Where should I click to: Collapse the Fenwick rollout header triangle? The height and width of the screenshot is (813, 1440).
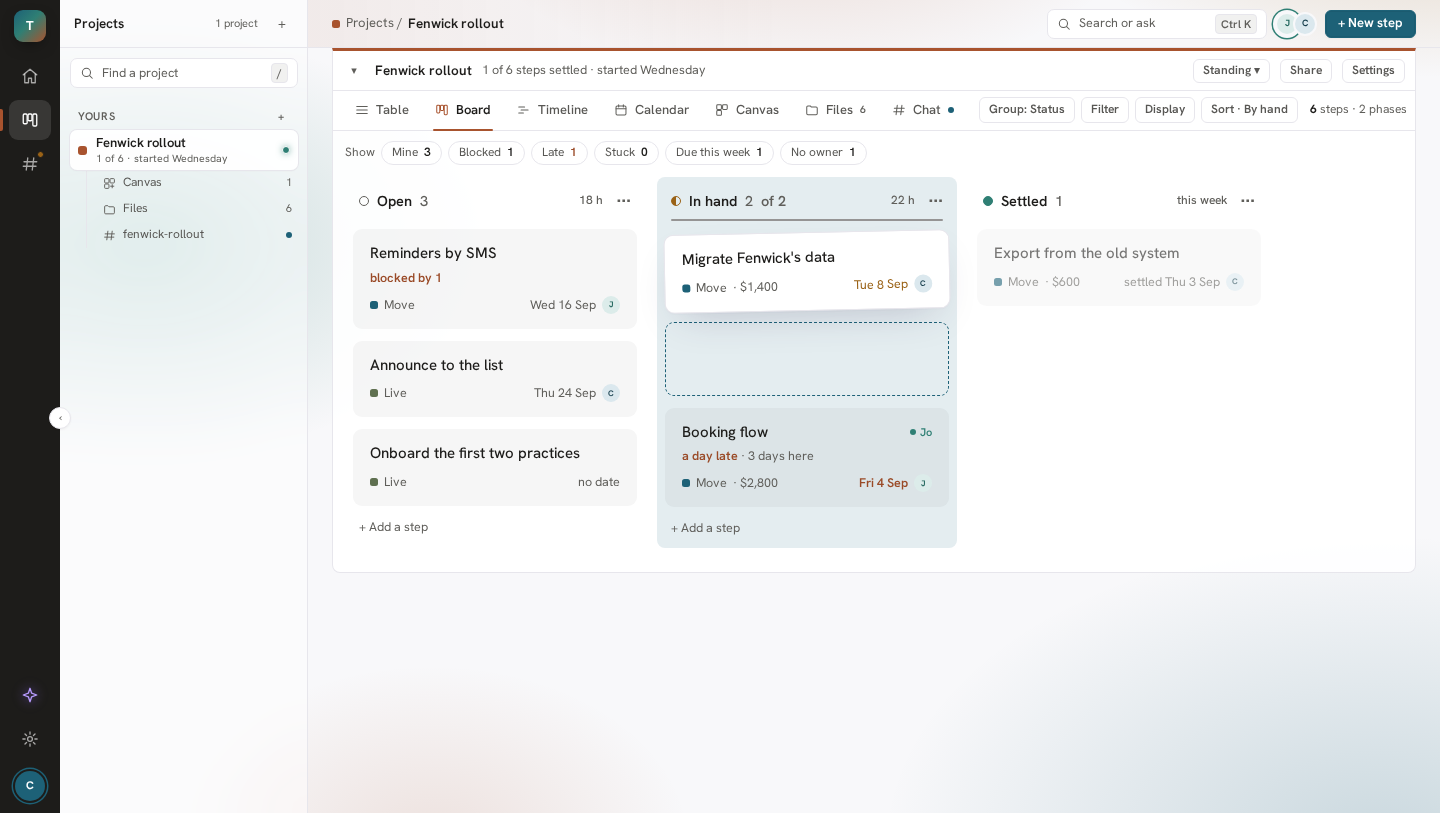pyautogui.click(x=353, y=71)
